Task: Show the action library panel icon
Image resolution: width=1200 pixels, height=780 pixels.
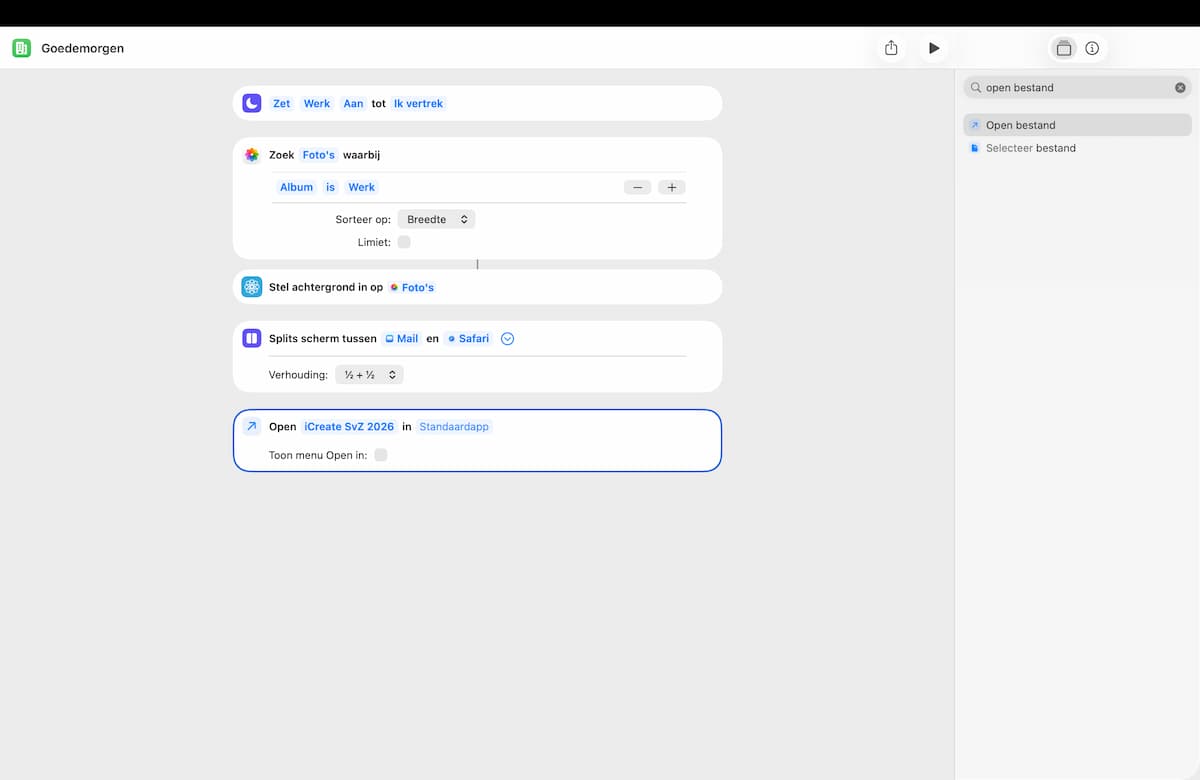Action: [x=1064, y=48]
